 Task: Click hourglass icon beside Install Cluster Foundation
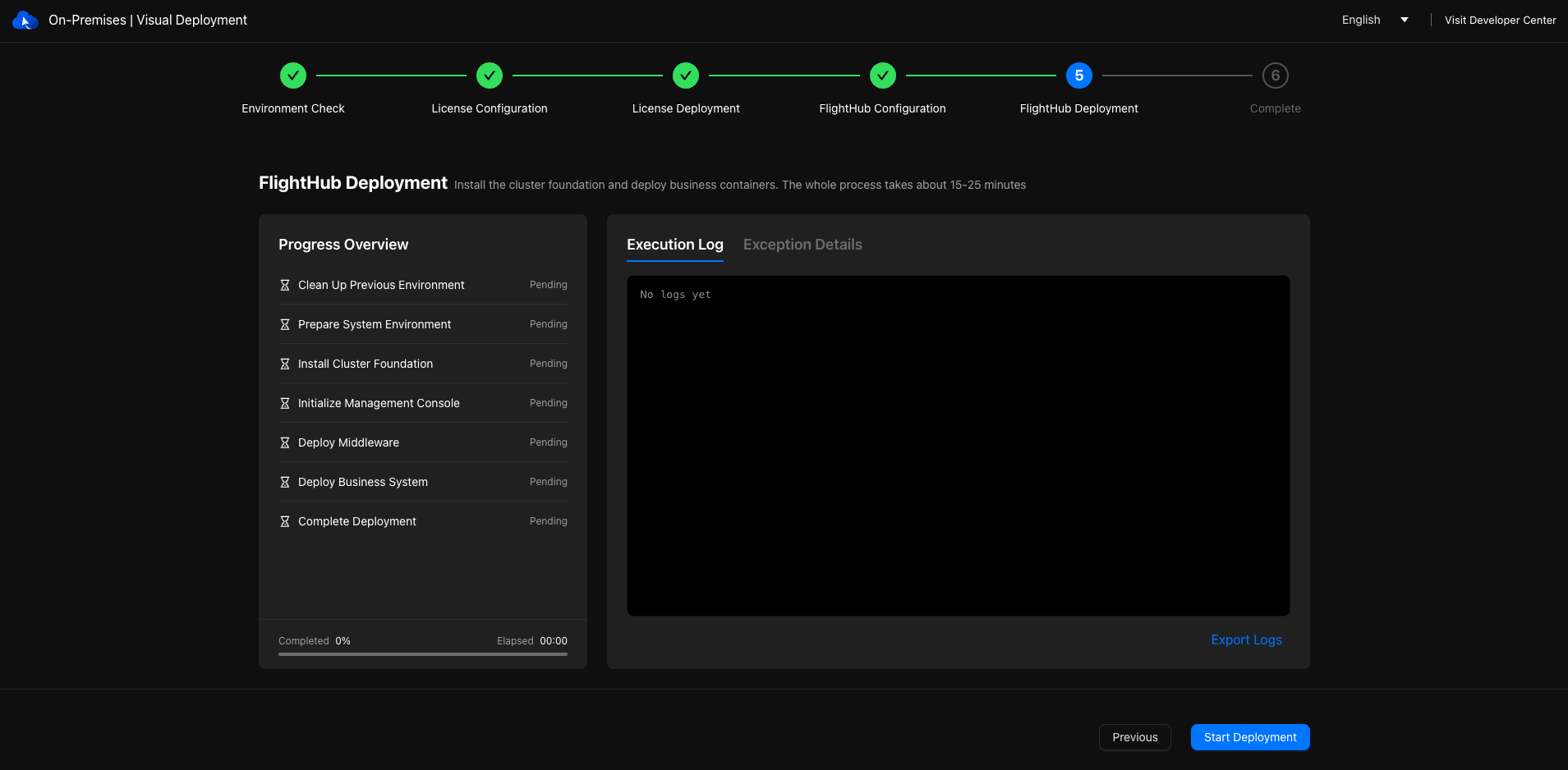point(285,364)
